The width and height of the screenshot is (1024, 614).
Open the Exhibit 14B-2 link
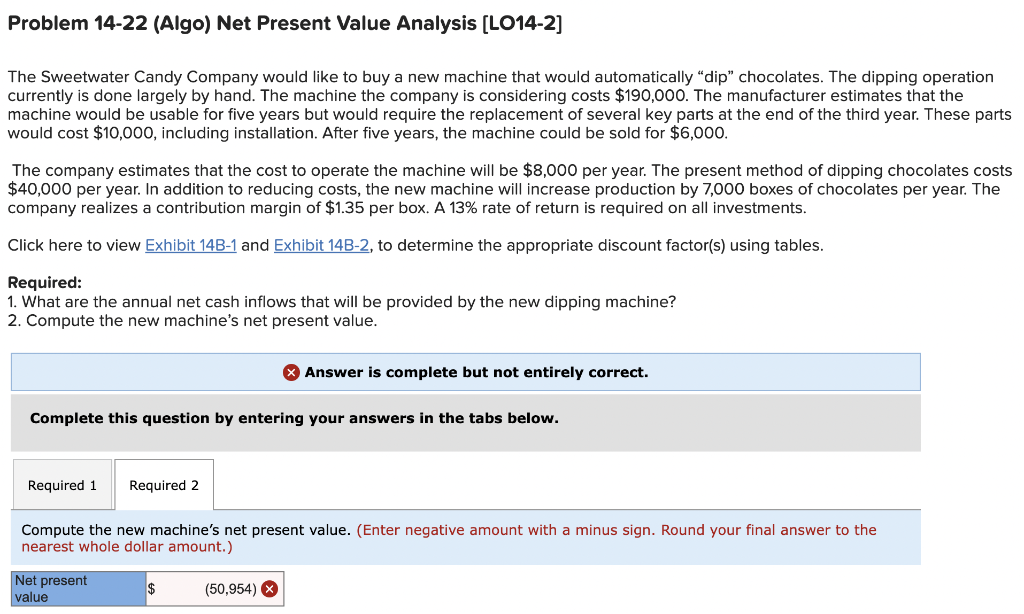point(321,245)
